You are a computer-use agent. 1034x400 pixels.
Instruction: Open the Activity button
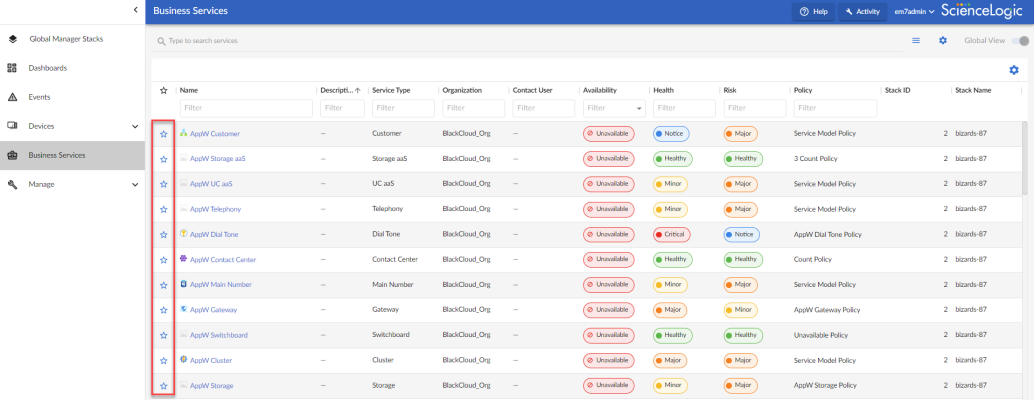coord(862,11)
